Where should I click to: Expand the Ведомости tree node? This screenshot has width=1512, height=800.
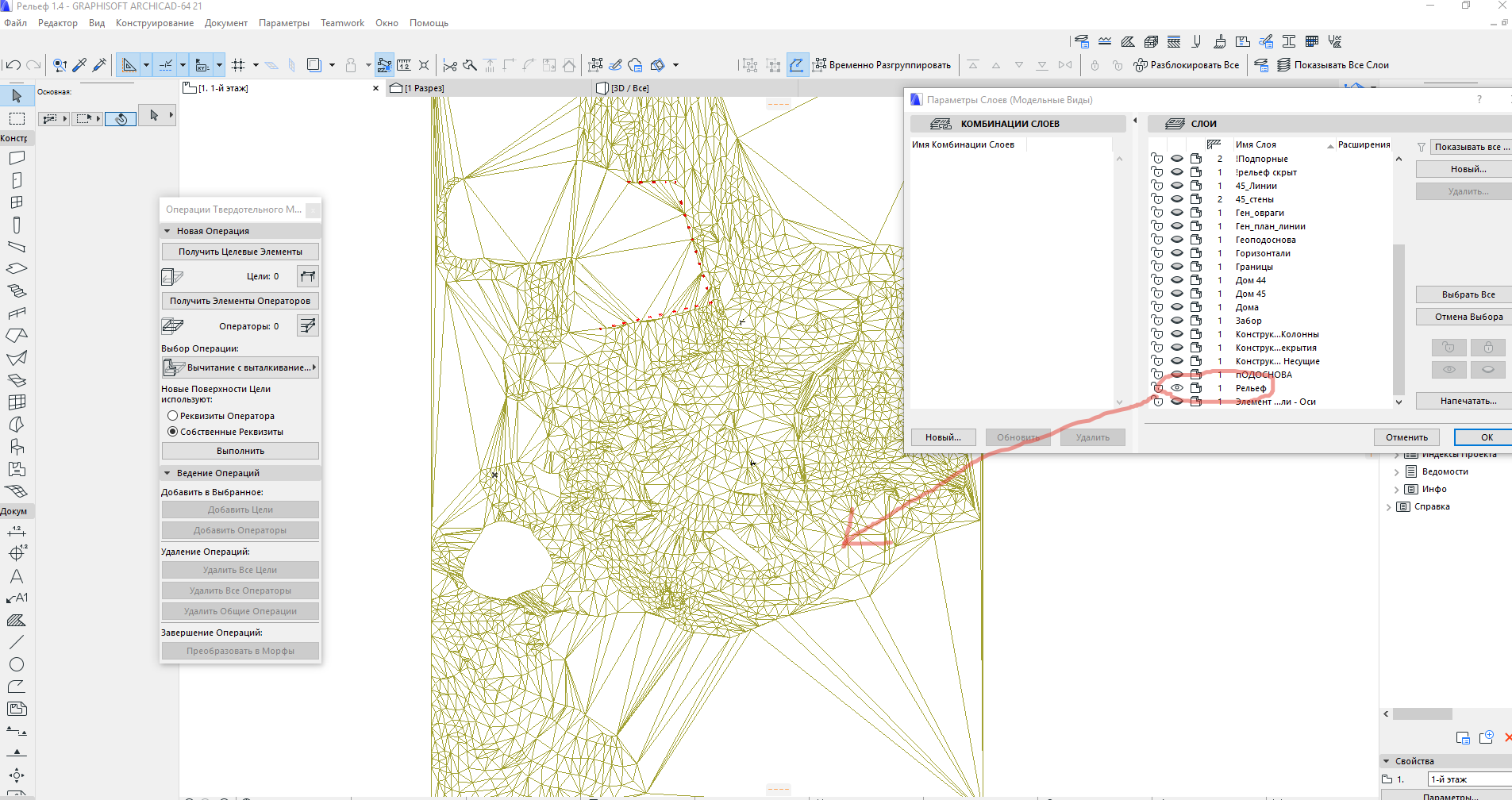coord(1397,471)
